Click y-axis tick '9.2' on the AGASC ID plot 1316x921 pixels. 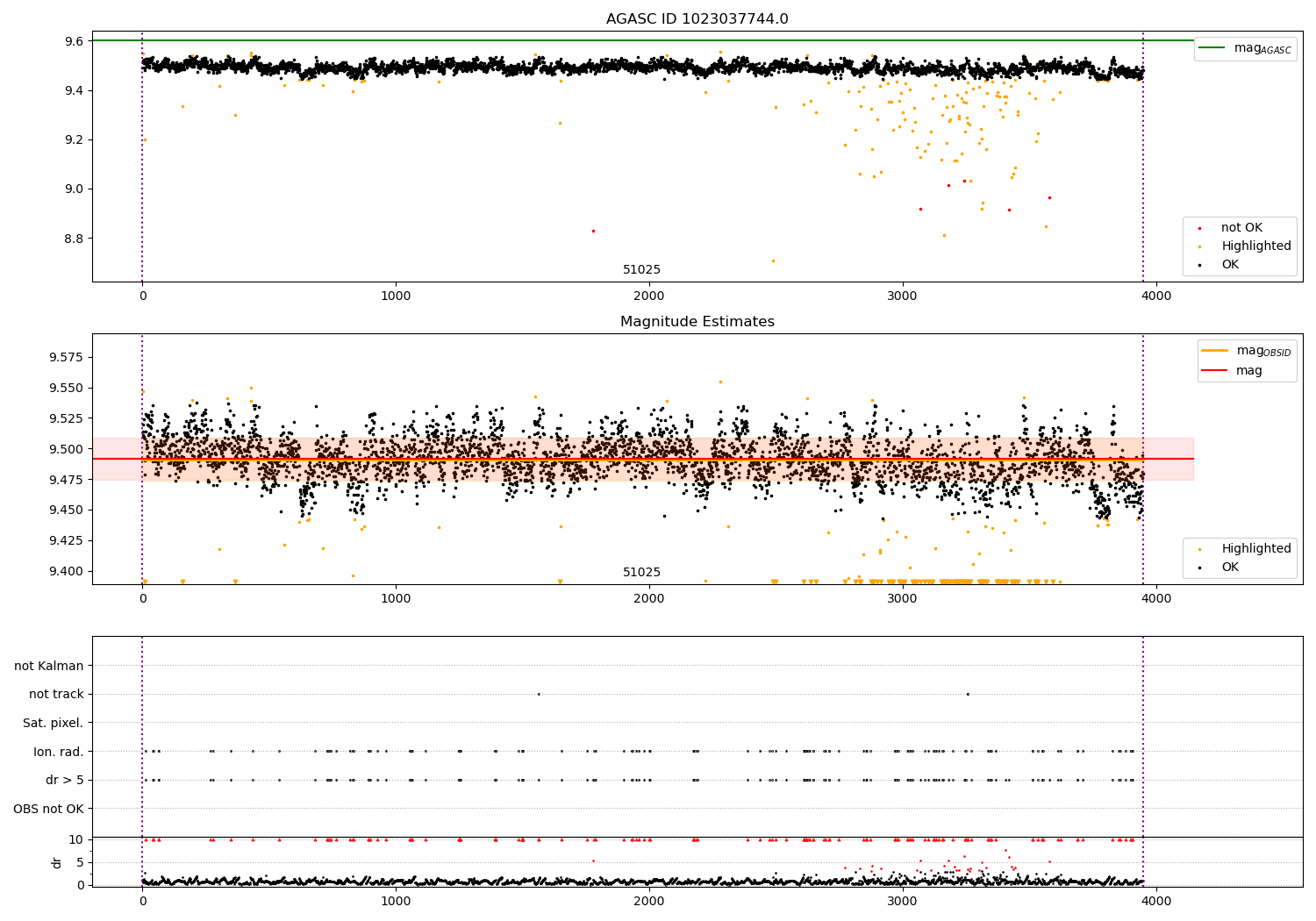click(74, 139)
